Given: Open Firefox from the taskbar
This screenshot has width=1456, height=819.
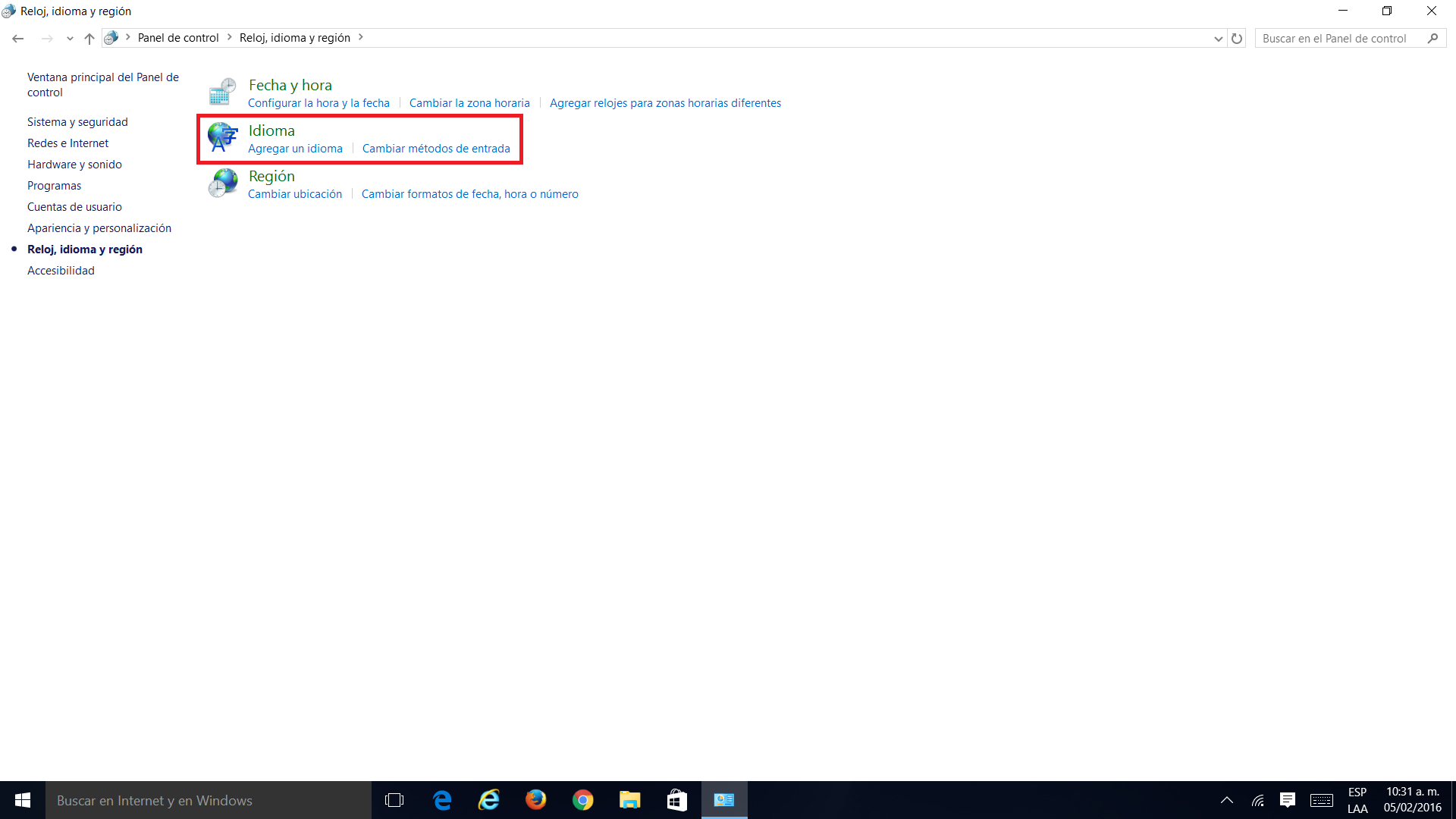Looking at the screenshot, I should (x=536, y=800).
